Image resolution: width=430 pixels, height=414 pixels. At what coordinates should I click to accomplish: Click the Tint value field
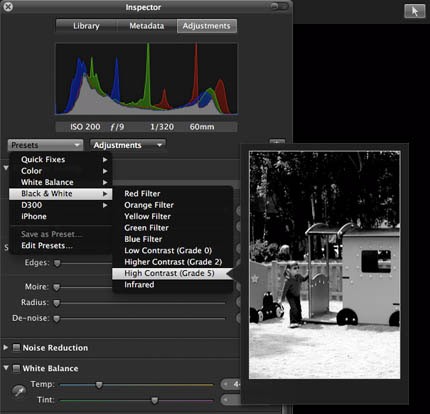click(x=230, y=400)
